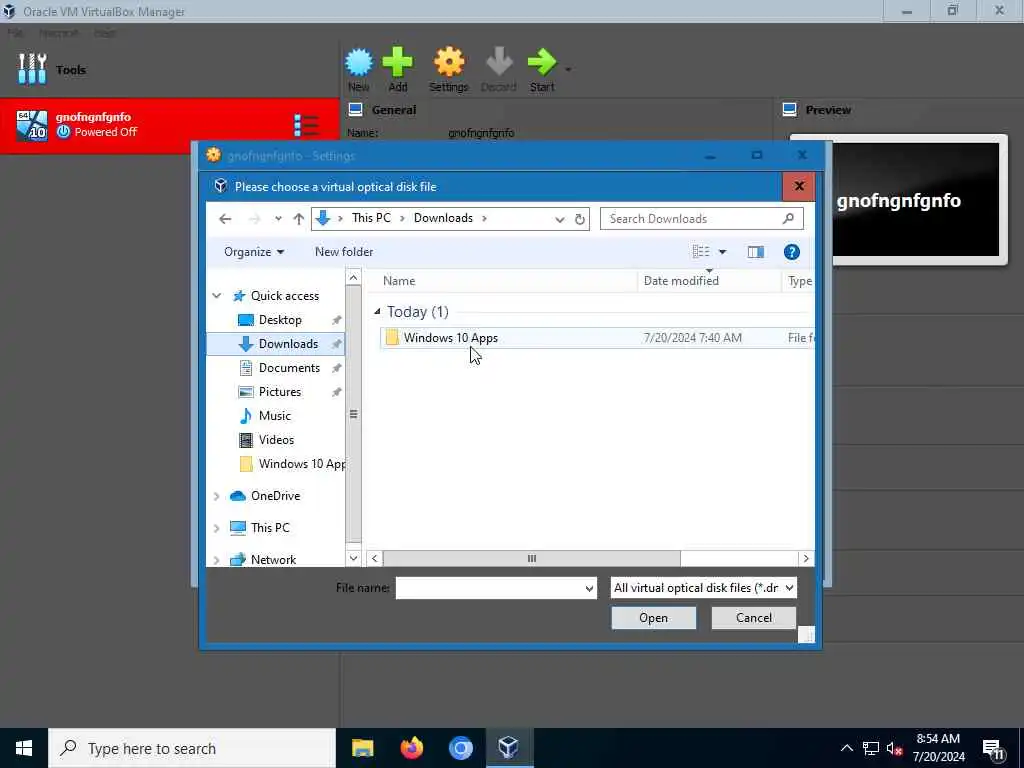The image size is (1024, 768).
Task: Open Chrome from the taskbar
Action: point(460,748)
